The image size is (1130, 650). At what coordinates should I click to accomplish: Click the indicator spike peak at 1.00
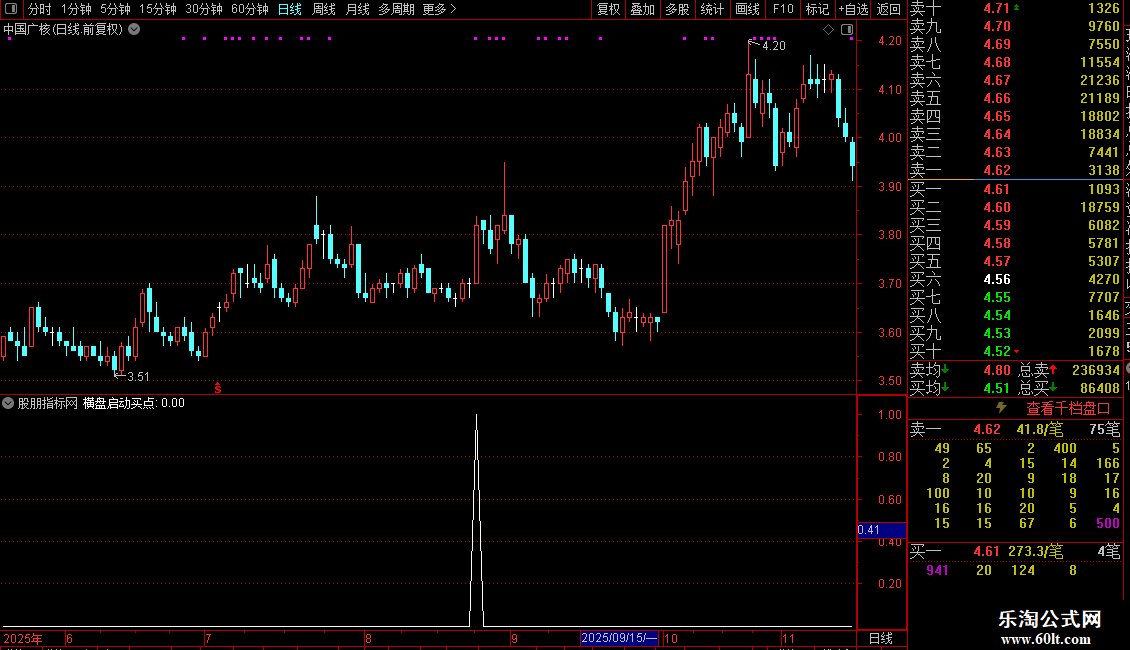coord(476,416)
